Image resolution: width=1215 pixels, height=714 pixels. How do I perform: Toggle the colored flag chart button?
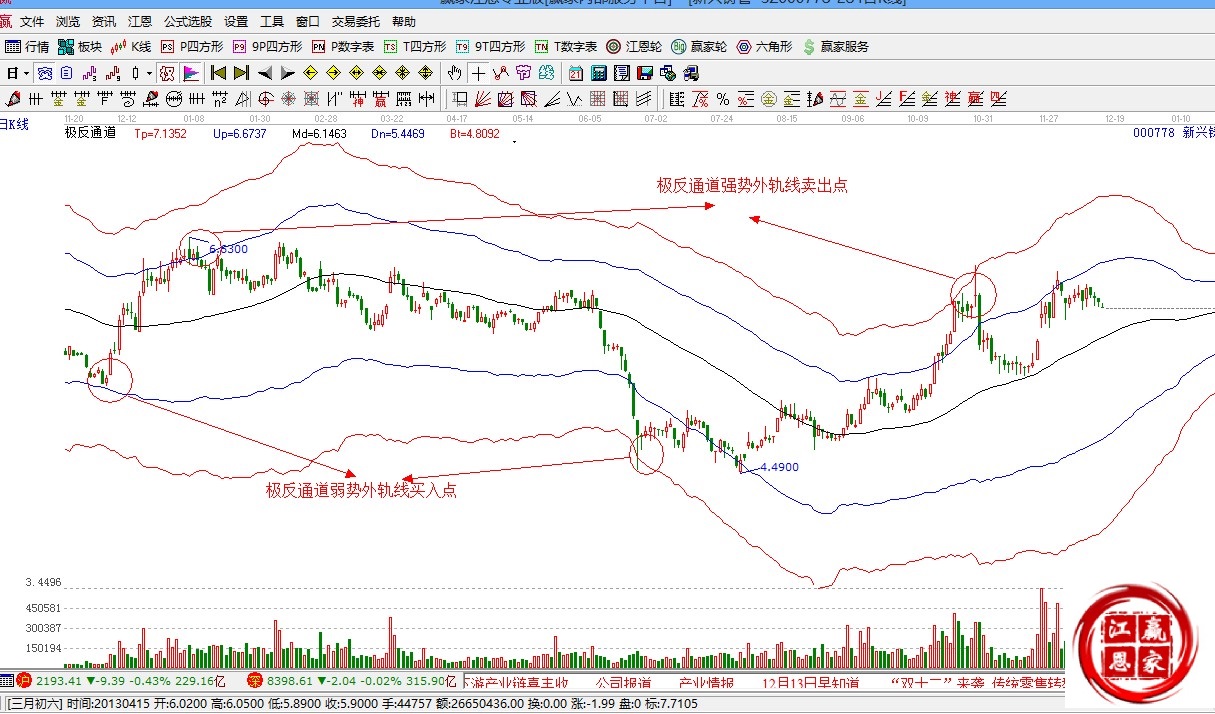click(190, 73)
